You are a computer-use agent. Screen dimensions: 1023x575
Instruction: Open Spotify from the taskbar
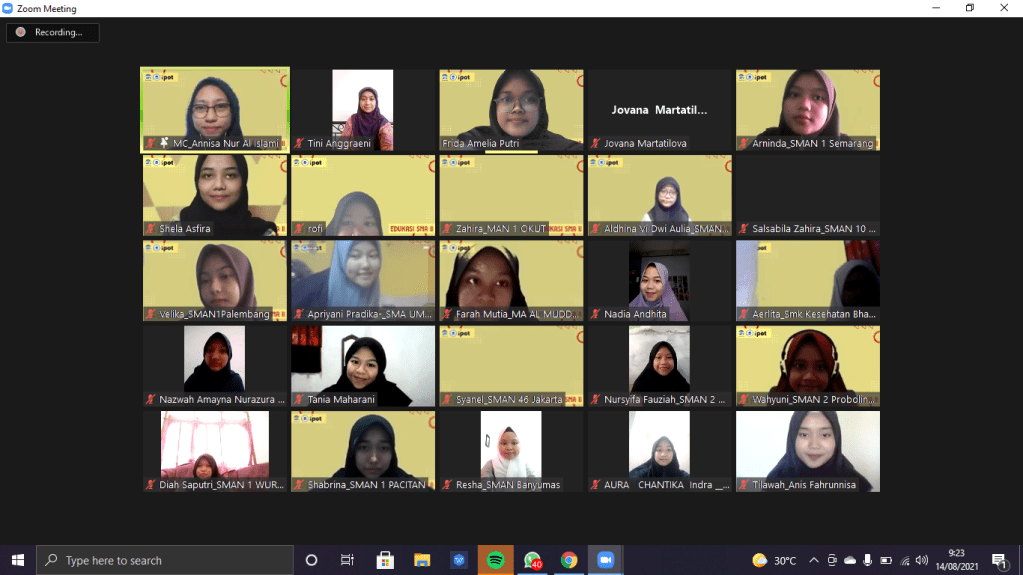pos(495,560)
